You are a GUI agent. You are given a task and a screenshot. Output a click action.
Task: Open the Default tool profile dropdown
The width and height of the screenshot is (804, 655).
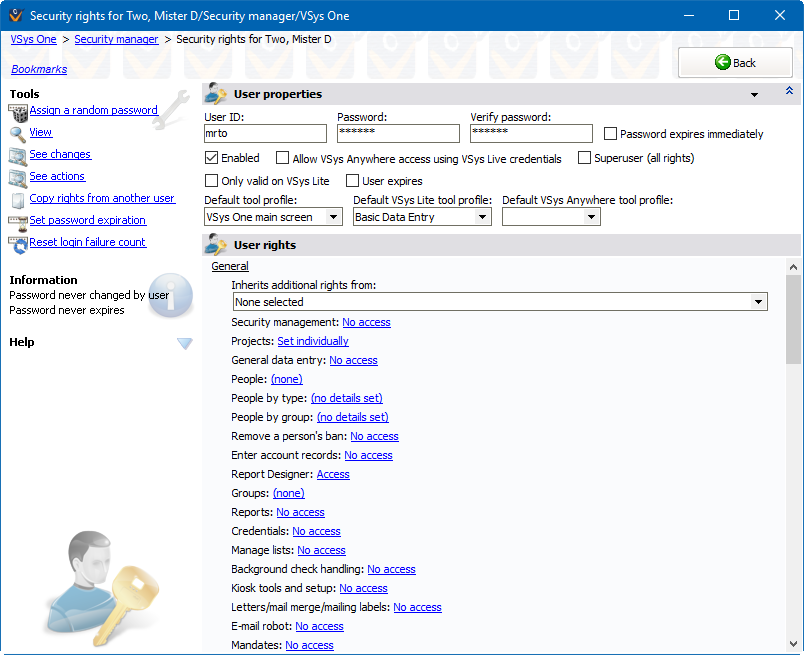click(x=334, y=217)
